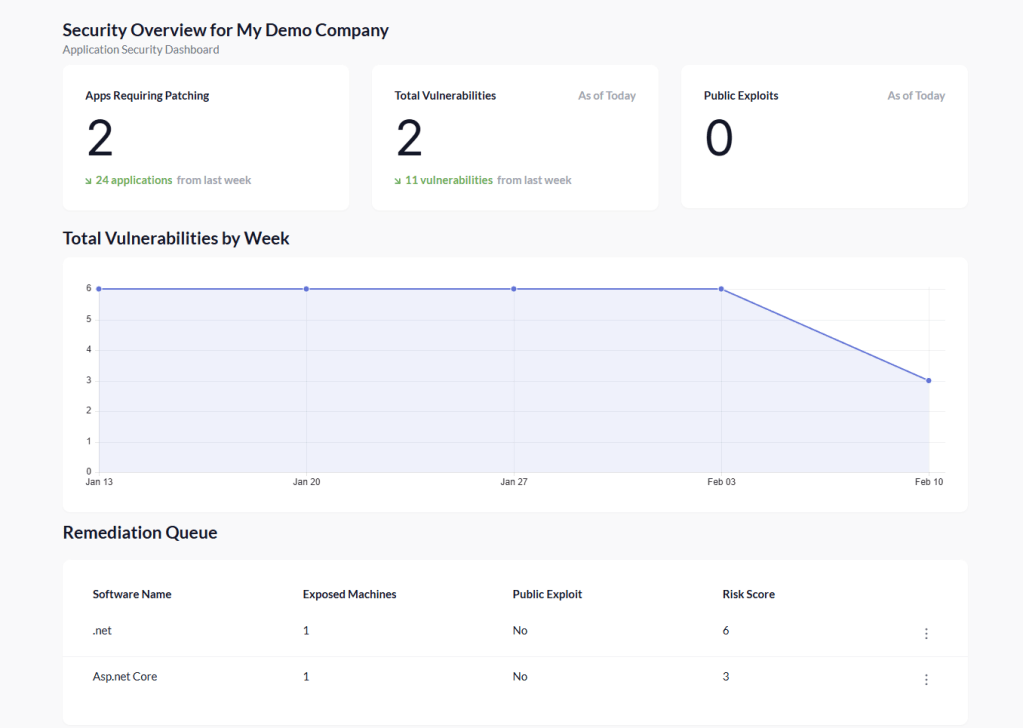Open the .net software entry
This screenshot has height=728, width=1023.
(103, 631)
